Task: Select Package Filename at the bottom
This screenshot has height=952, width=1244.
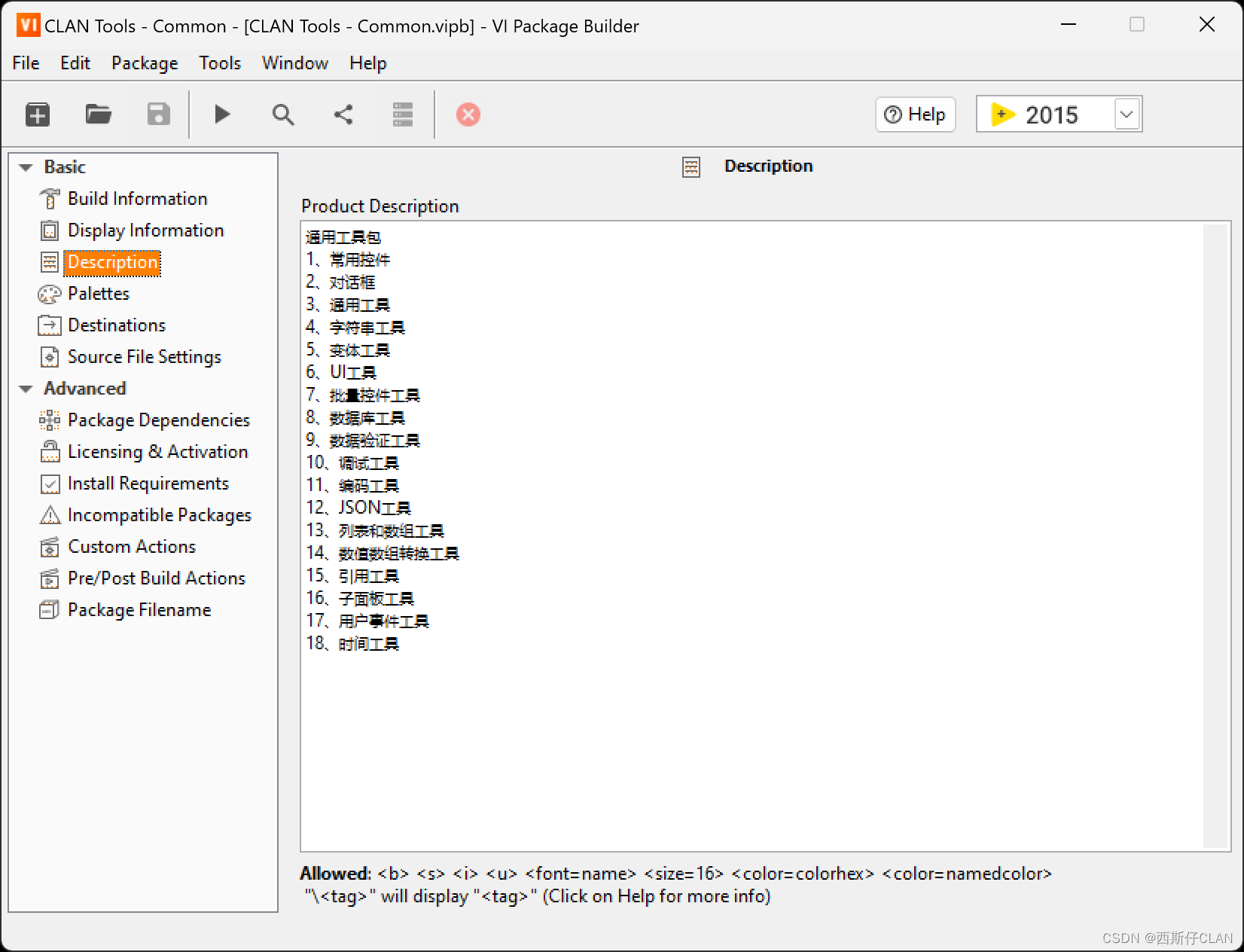Action: click(139, 609)
